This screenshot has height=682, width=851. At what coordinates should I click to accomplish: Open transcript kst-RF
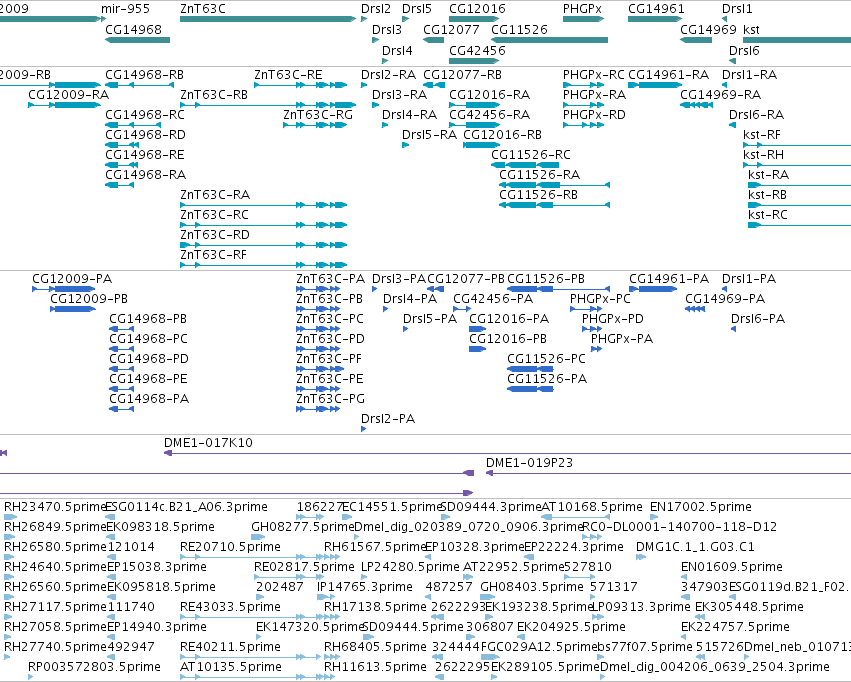(x=797, y=145)
